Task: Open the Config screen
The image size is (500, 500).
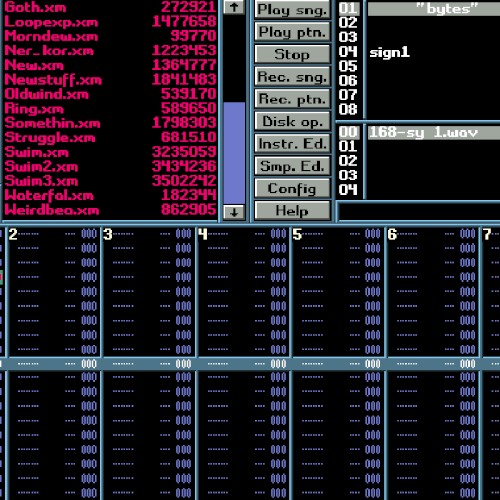Action: coord(292,188)
